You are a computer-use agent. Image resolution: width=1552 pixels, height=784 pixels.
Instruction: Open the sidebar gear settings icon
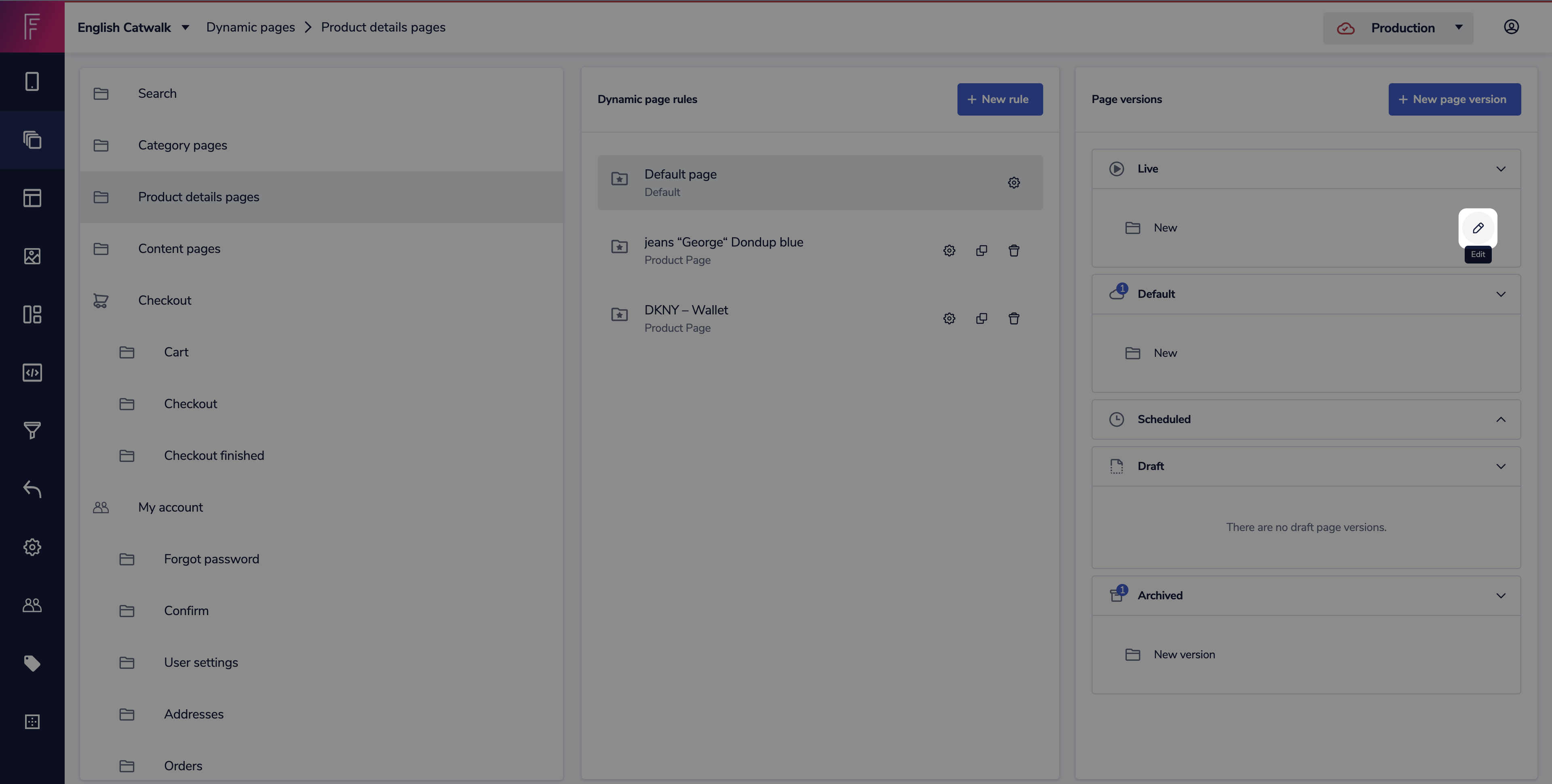coord(32,547)
